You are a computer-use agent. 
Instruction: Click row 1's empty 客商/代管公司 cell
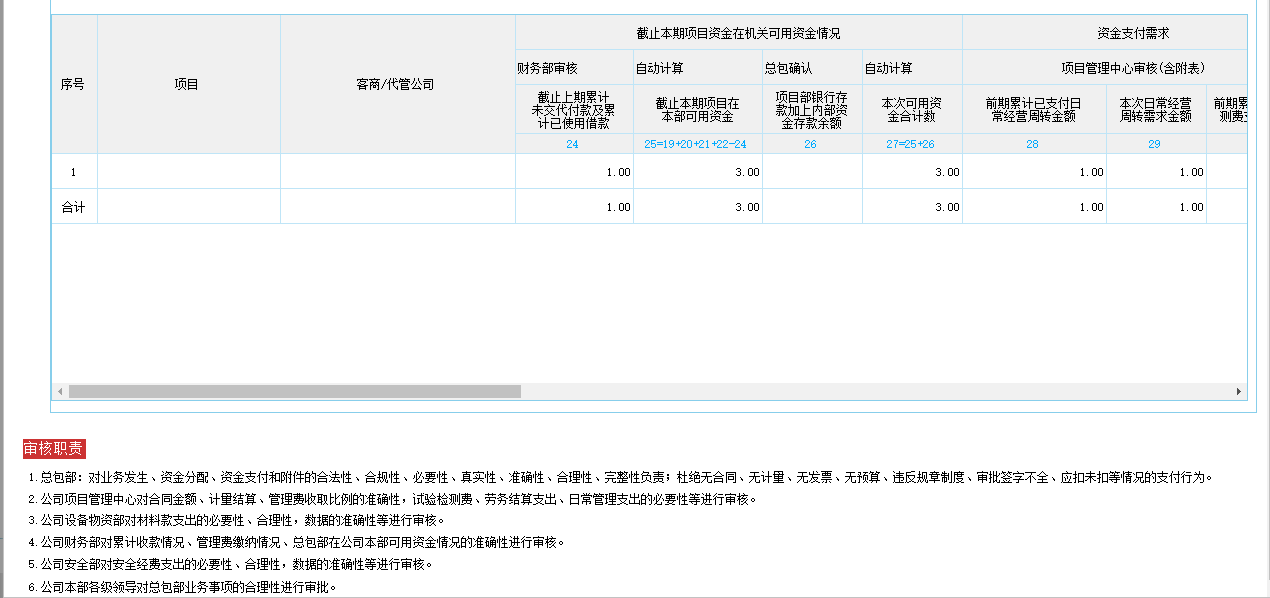click(397, 172)
